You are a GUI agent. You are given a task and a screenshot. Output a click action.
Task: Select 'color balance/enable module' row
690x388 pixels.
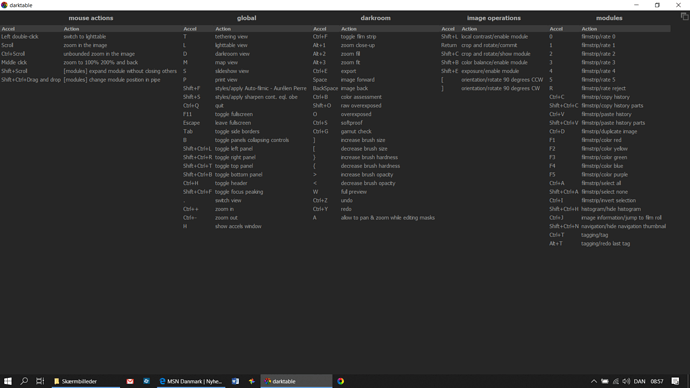click(494, 62)
